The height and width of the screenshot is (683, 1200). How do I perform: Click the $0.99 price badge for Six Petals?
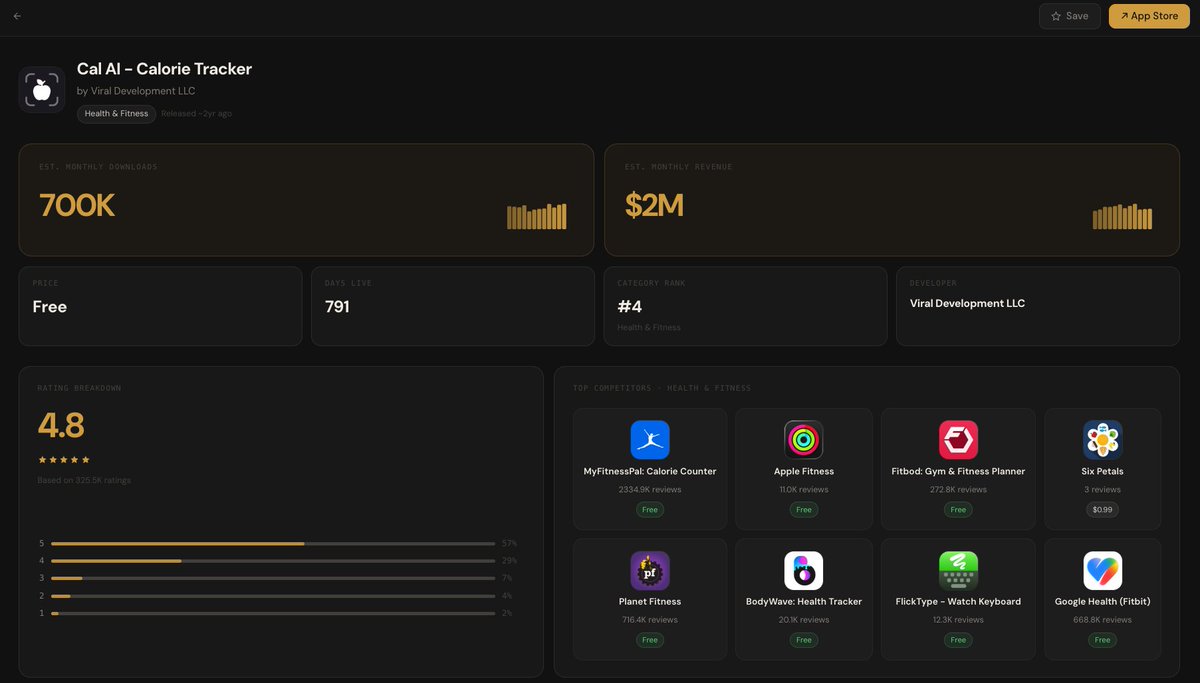tap(1103, 510)
